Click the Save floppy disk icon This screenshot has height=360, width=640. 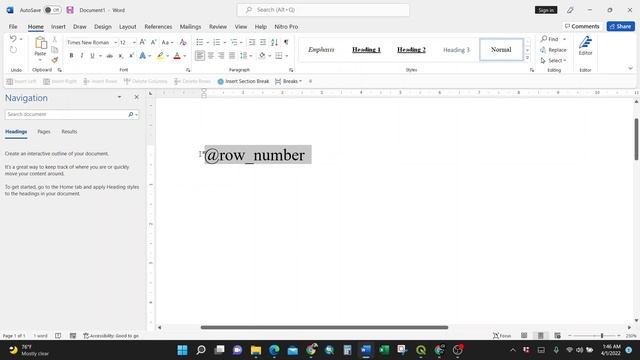pyautogui.click(x=70, y=10)
